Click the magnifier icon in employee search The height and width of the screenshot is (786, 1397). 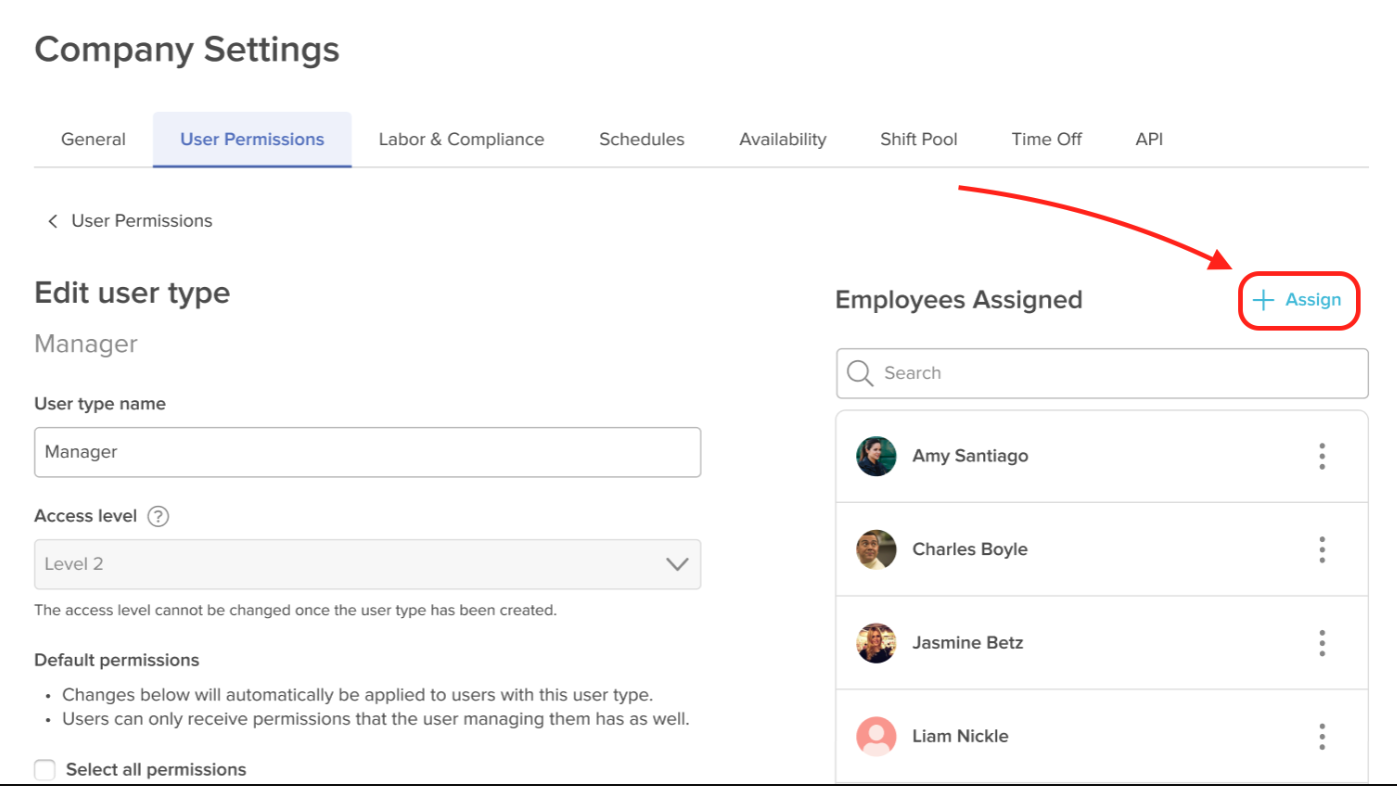pyautogui.click(x=860, y=373)
